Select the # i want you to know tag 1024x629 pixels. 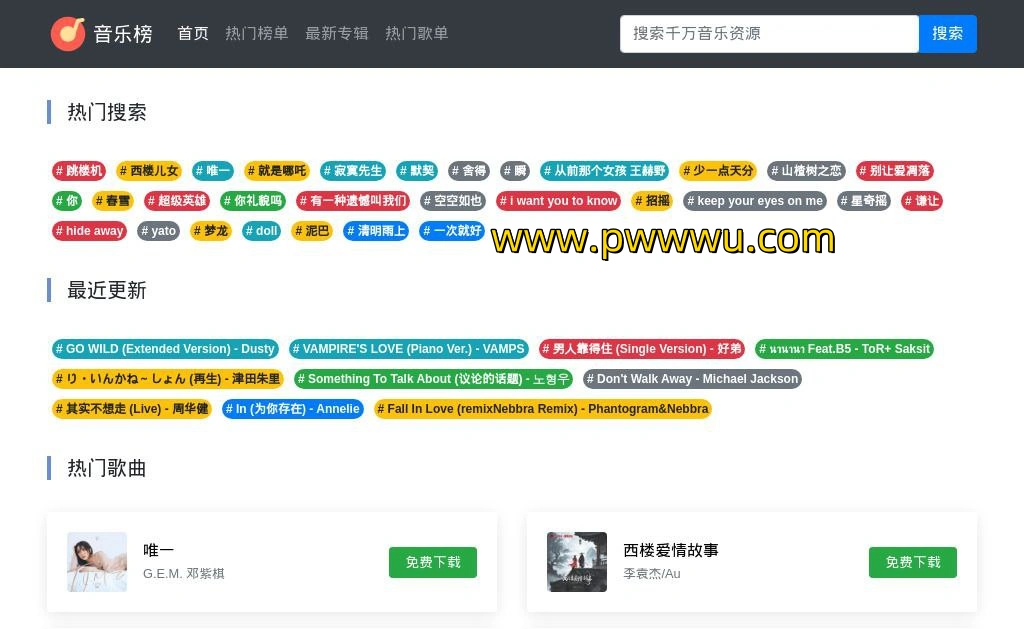pos(558,201)
